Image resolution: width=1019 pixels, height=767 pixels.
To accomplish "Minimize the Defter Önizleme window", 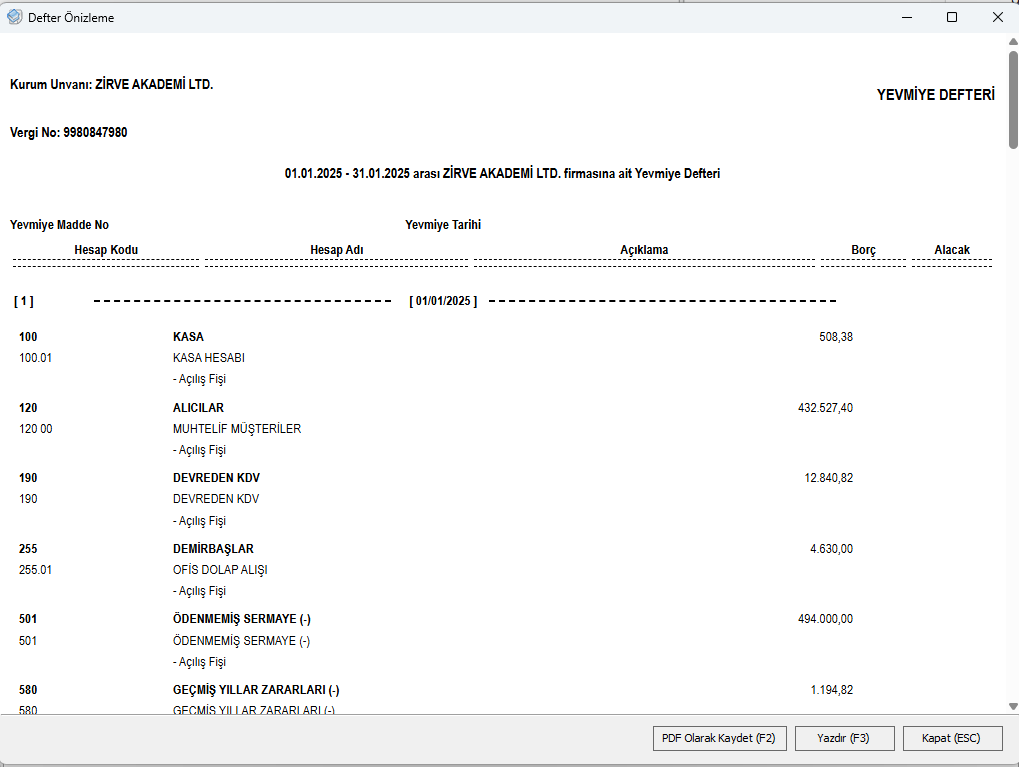I will coord(907,18).
